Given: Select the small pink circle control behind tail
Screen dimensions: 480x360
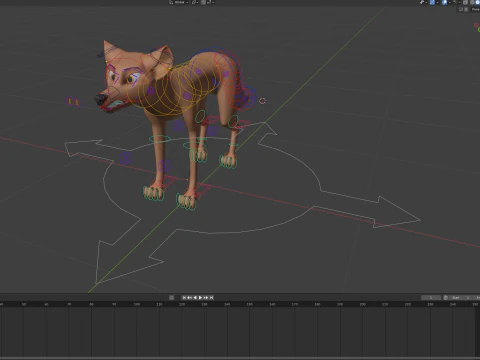Looking at the screenshot, I should [262, 101].
